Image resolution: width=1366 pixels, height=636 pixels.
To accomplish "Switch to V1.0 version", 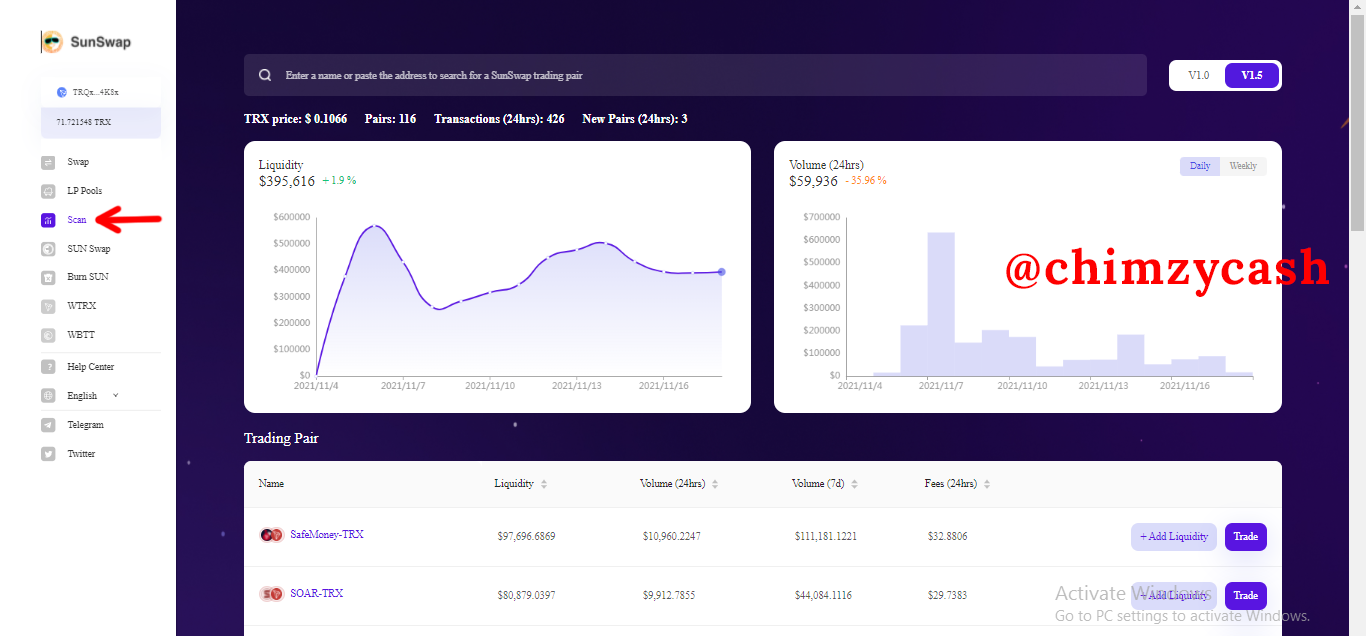I will (x=1198, y=75).
